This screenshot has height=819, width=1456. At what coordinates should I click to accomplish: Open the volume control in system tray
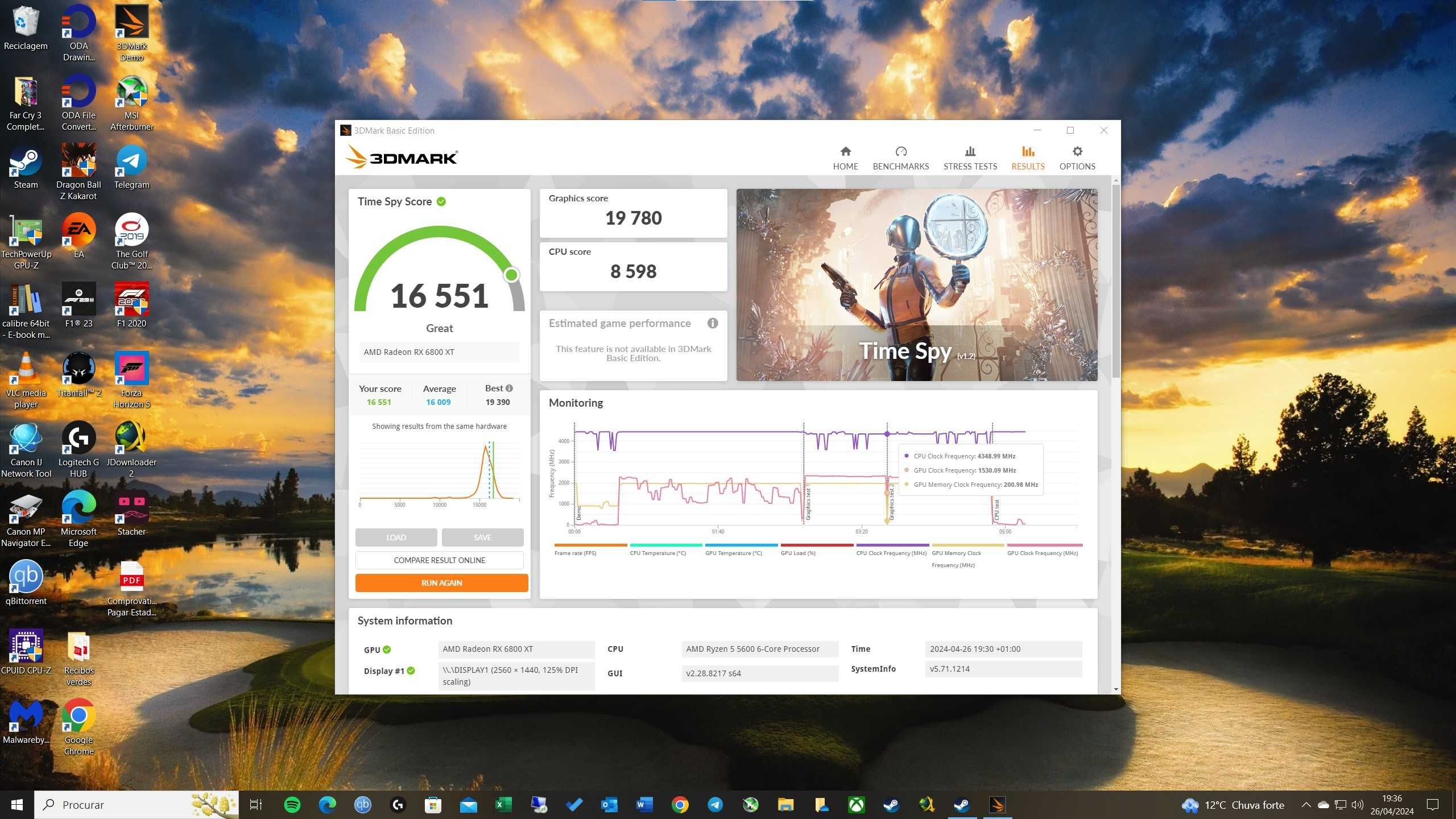tap(1358, 805)
